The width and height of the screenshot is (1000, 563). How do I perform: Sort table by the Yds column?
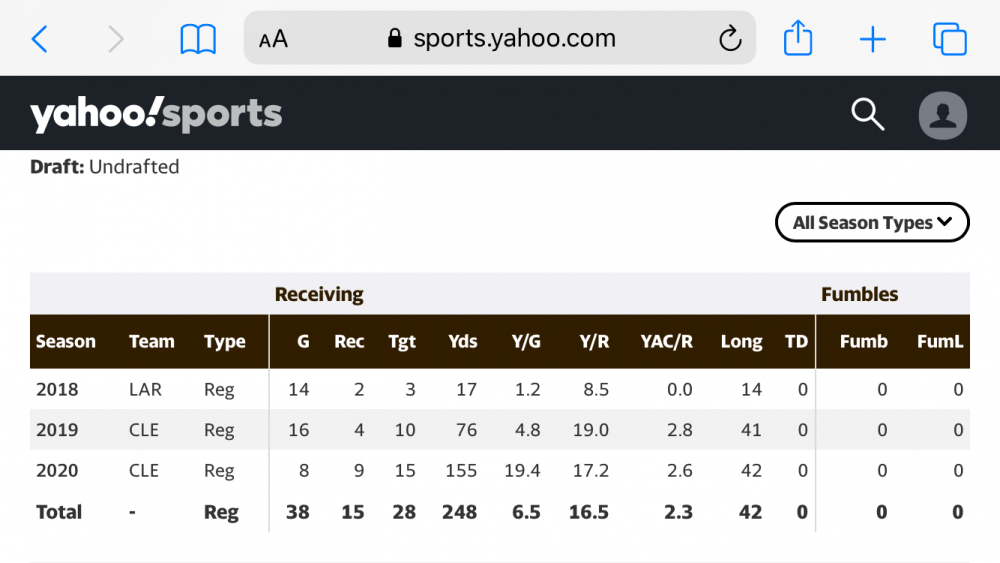point(462,342)
